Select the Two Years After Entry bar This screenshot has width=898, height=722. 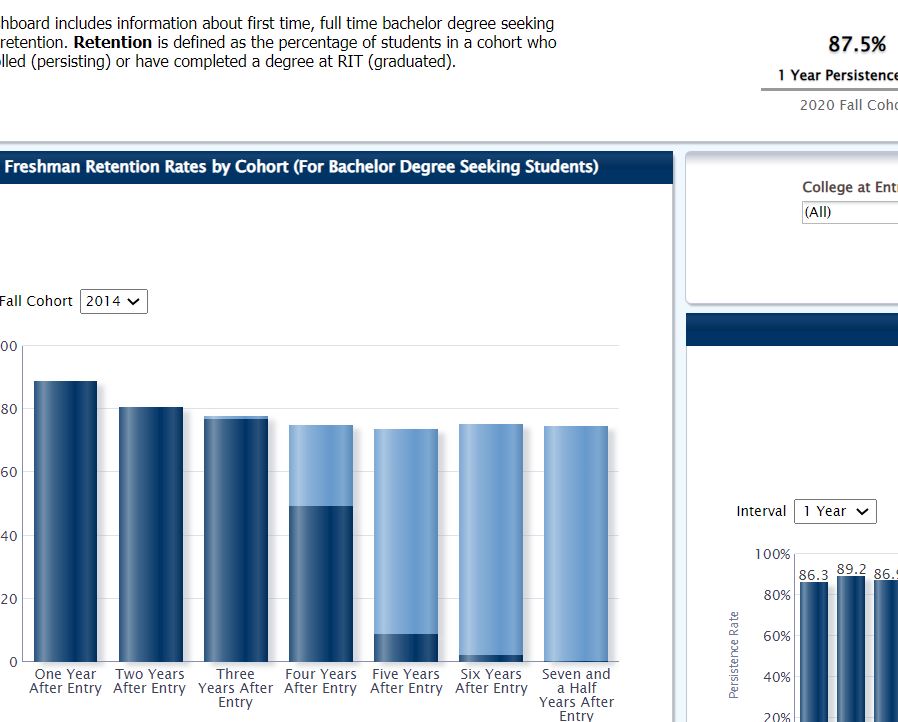coord(149,530)
